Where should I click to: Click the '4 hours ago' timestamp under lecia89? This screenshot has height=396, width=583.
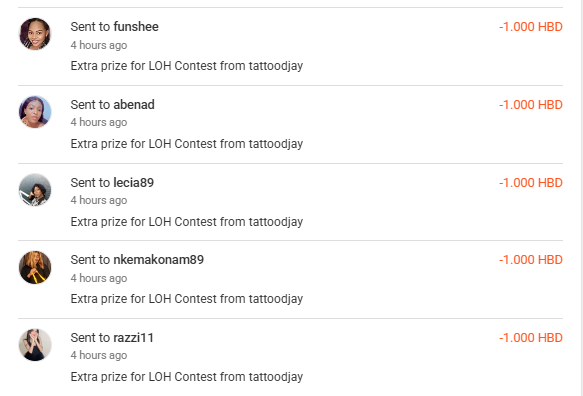click(x=99, y=200)
